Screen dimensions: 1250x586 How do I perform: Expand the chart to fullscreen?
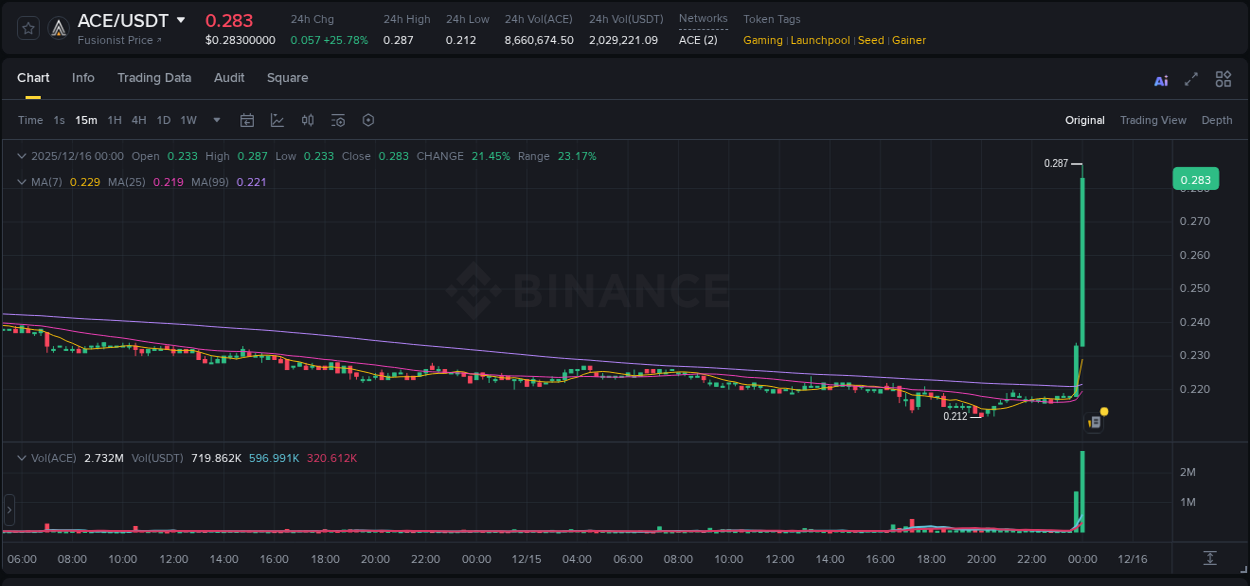pos(1190,79)
